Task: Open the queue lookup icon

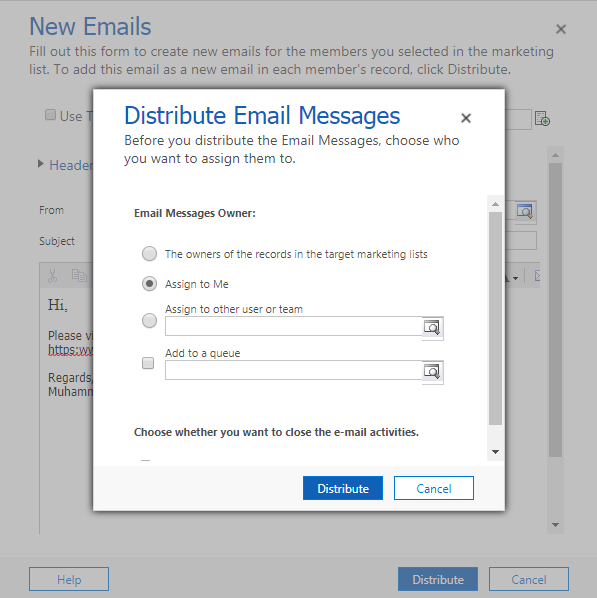Action: (x=432, y=371)
